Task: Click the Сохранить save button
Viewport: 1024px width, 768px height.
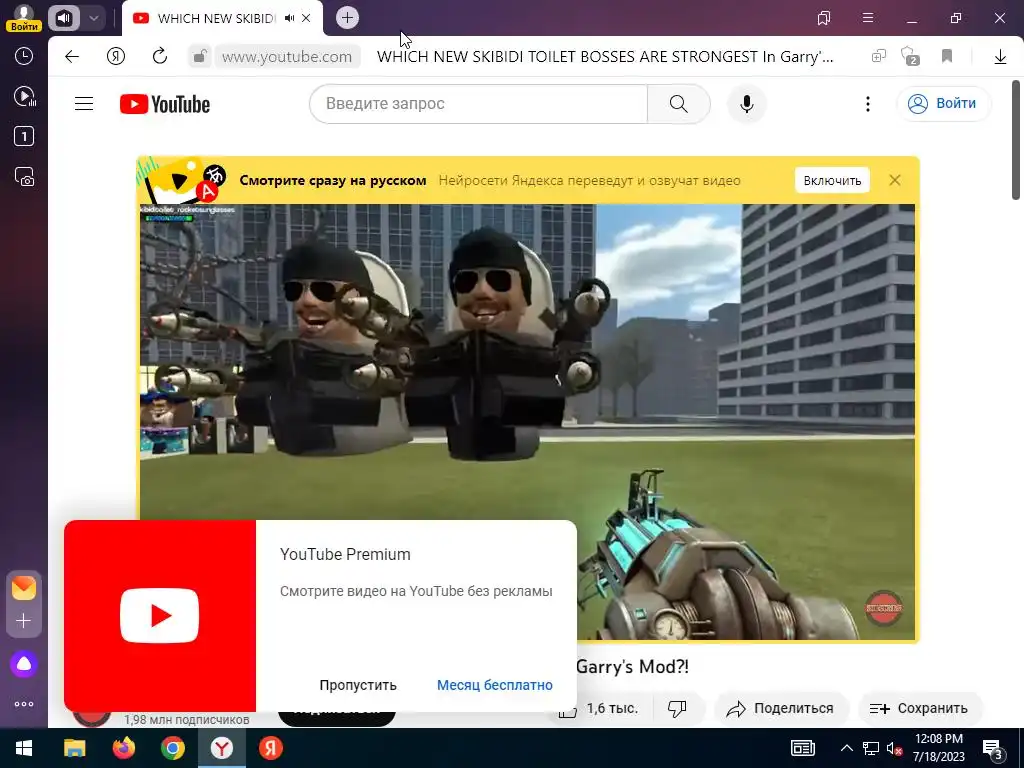Action: [919, 709]
